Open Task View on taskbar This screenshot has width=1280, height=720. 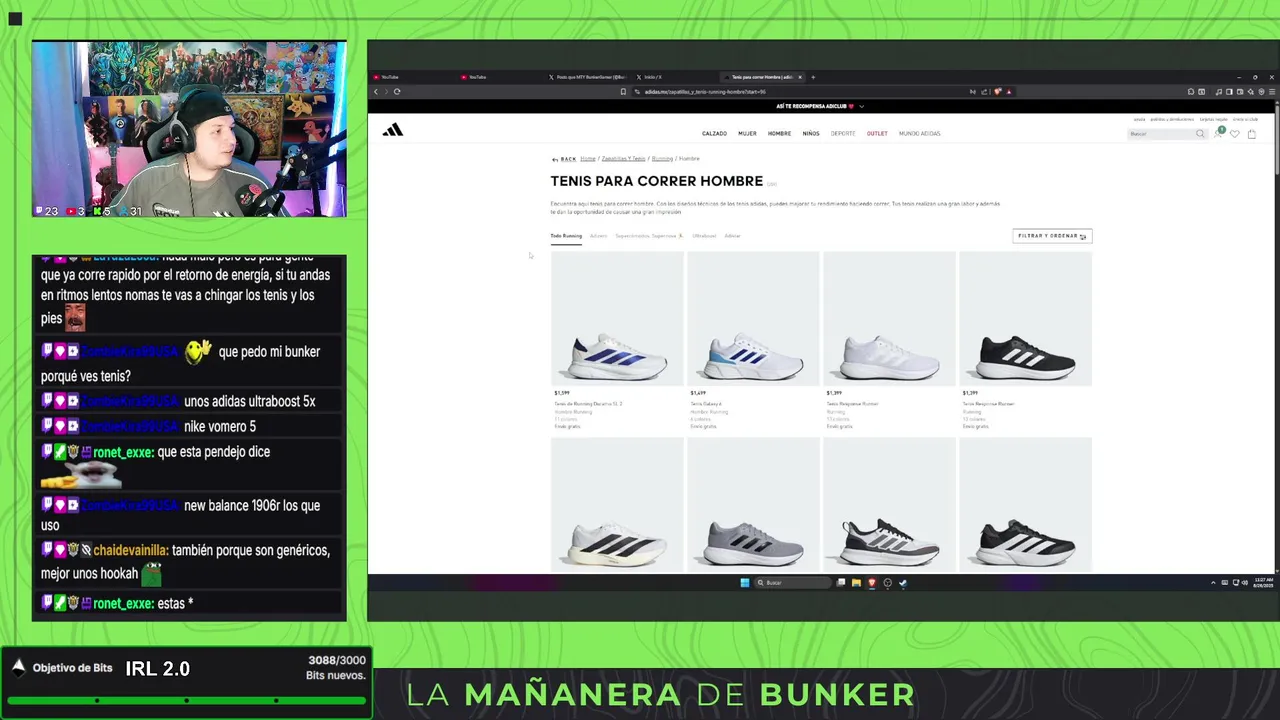pos(841,583)
